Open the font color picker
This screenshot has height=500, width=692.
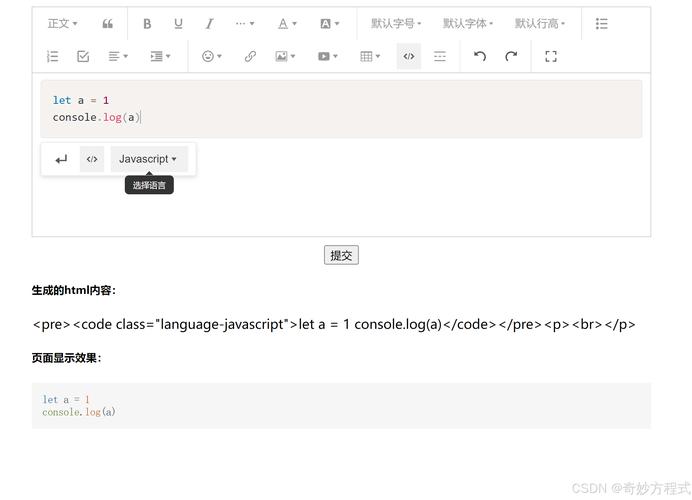click(x=287, y=24)
